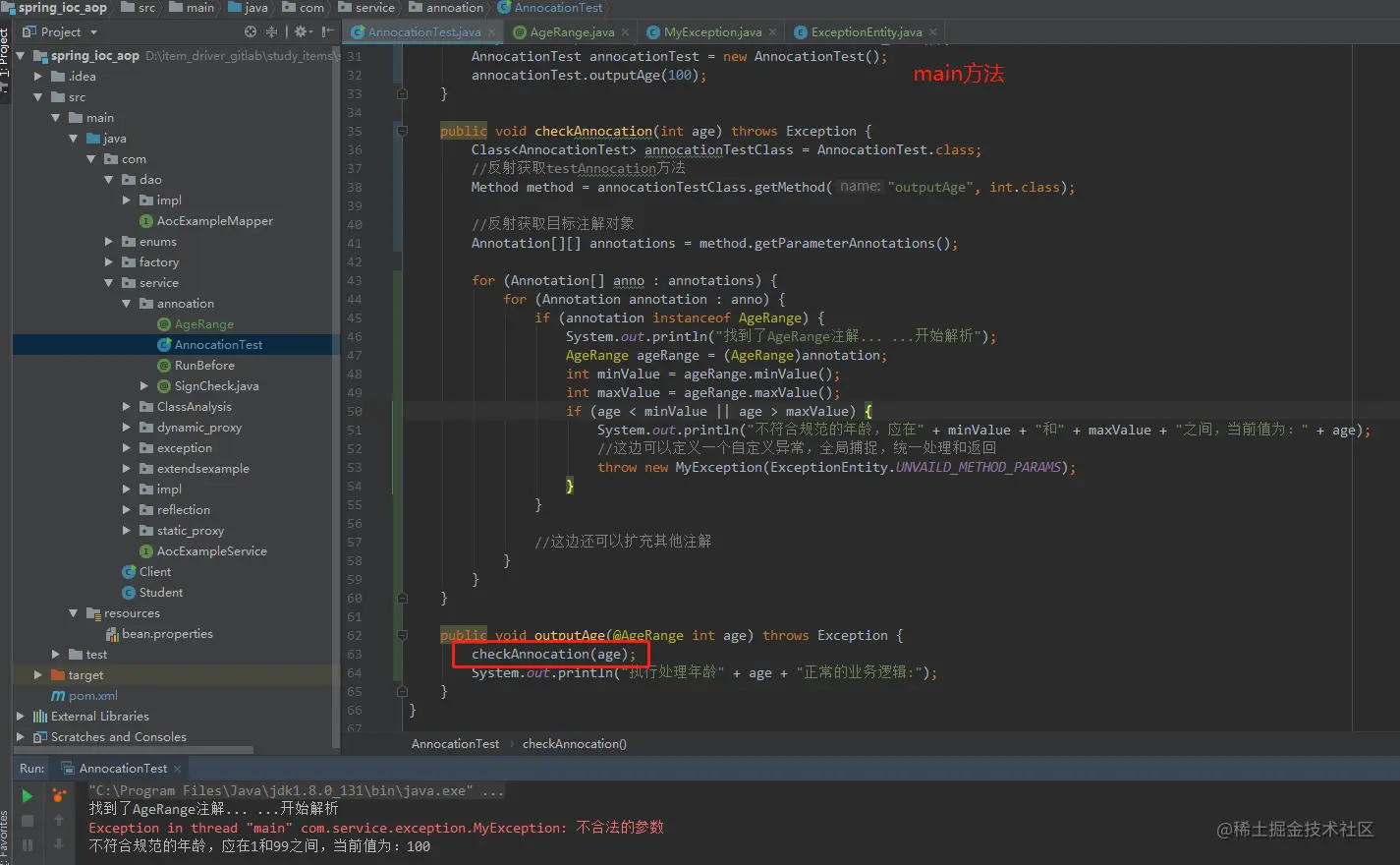Image resolution: width=1400 pixels, height=865 pixels.
Task: Click the Project tree horizontal scrollbar
Action: click(x=133, y=750)
